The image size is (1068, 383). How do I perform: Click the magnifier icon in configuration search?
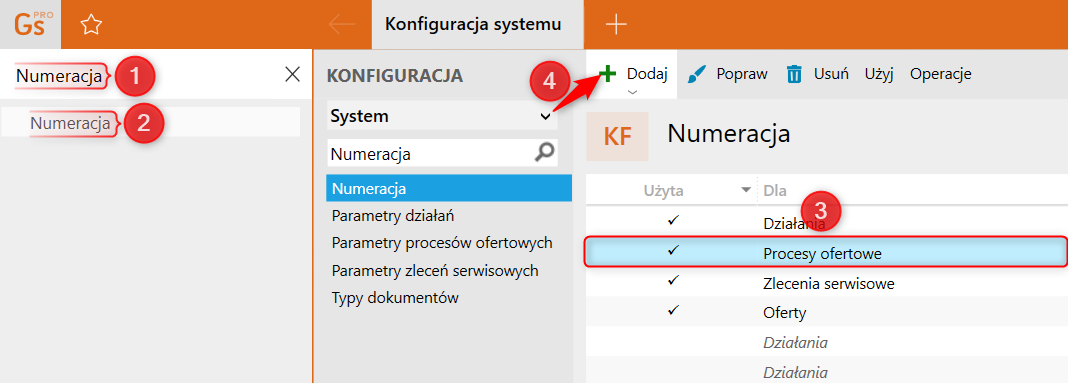coord(544,153)
